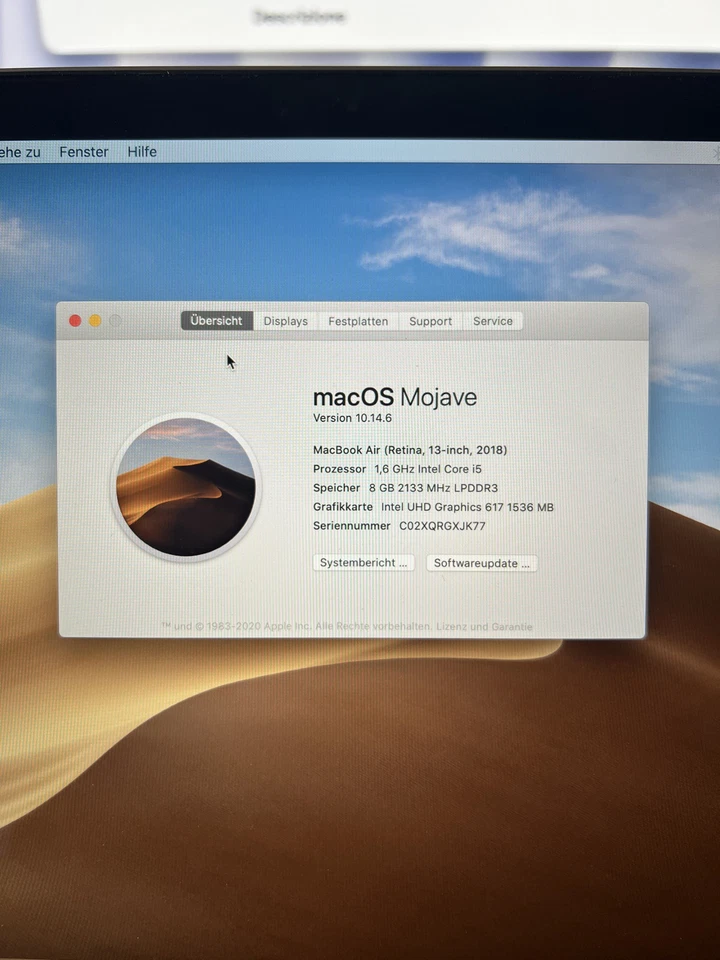Click '1,6 GHz Intel Core i5' value
Image resolution: width=720 pixels, height=960 pixels.
(x=428, y=469)
